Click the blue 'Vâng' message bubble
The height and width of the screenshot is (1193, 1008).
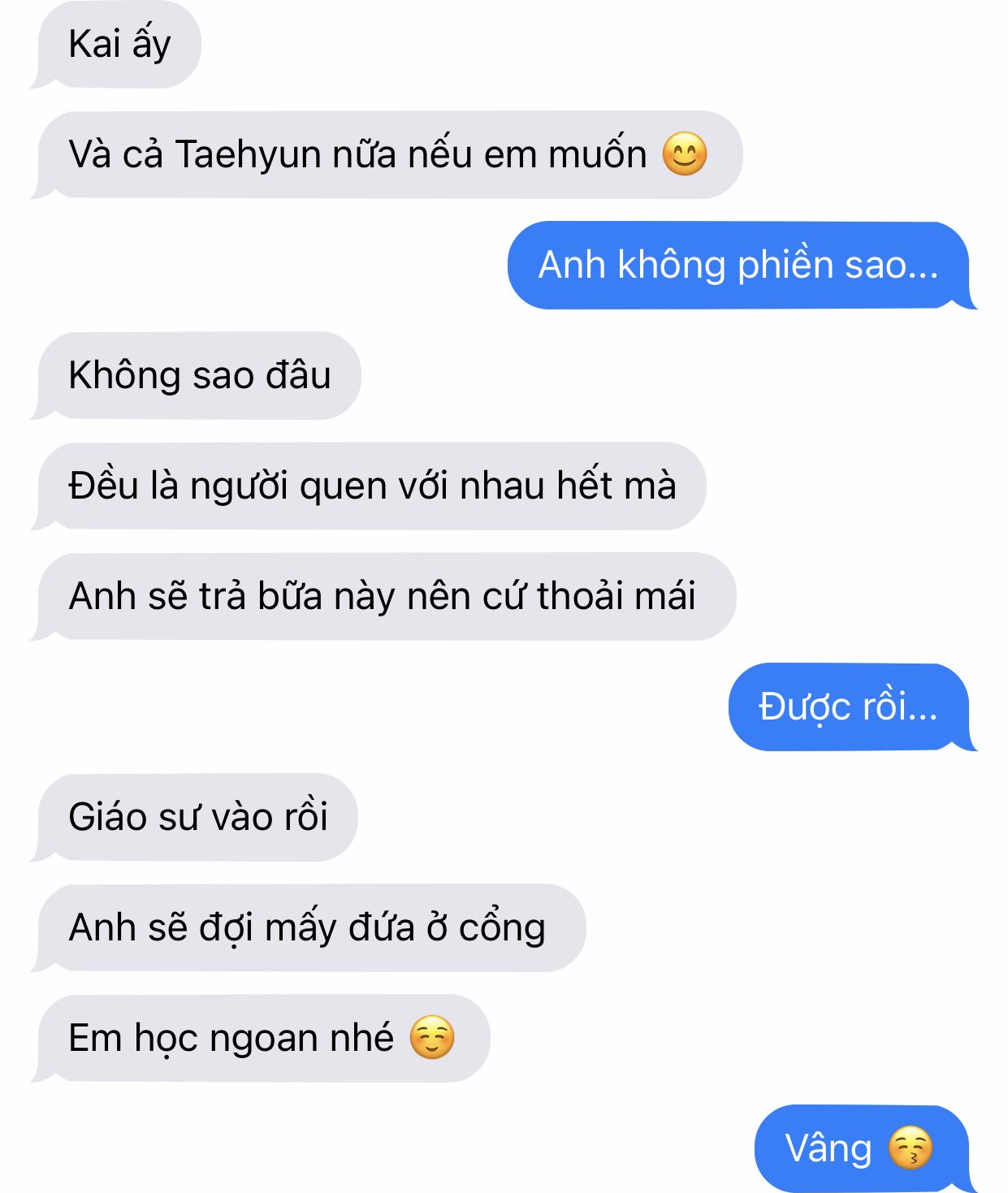click(865, 1149)
